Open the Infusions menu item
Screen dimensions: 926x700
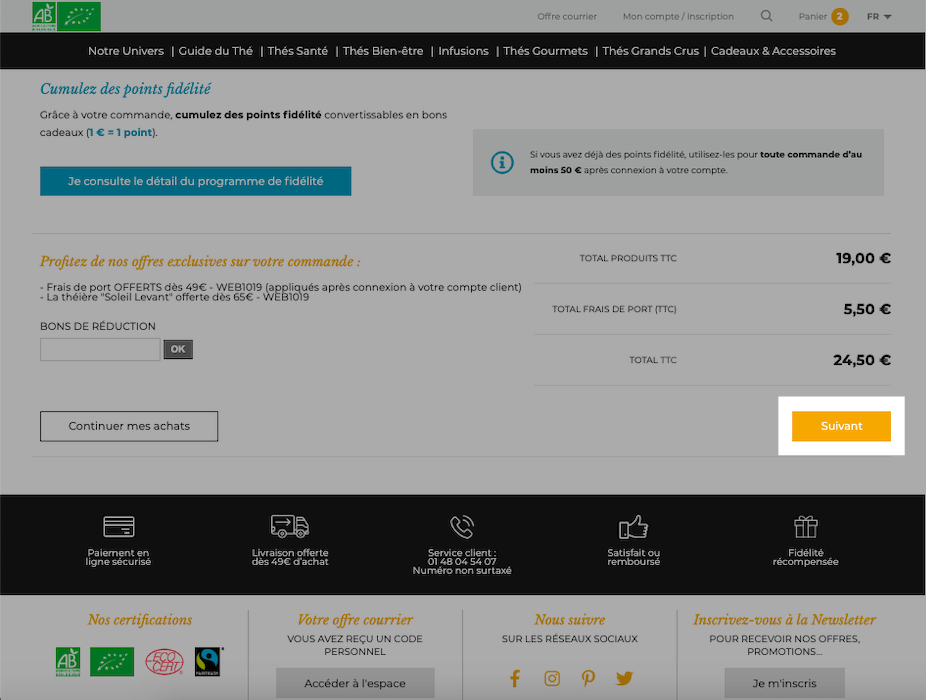tap(463, 51)
